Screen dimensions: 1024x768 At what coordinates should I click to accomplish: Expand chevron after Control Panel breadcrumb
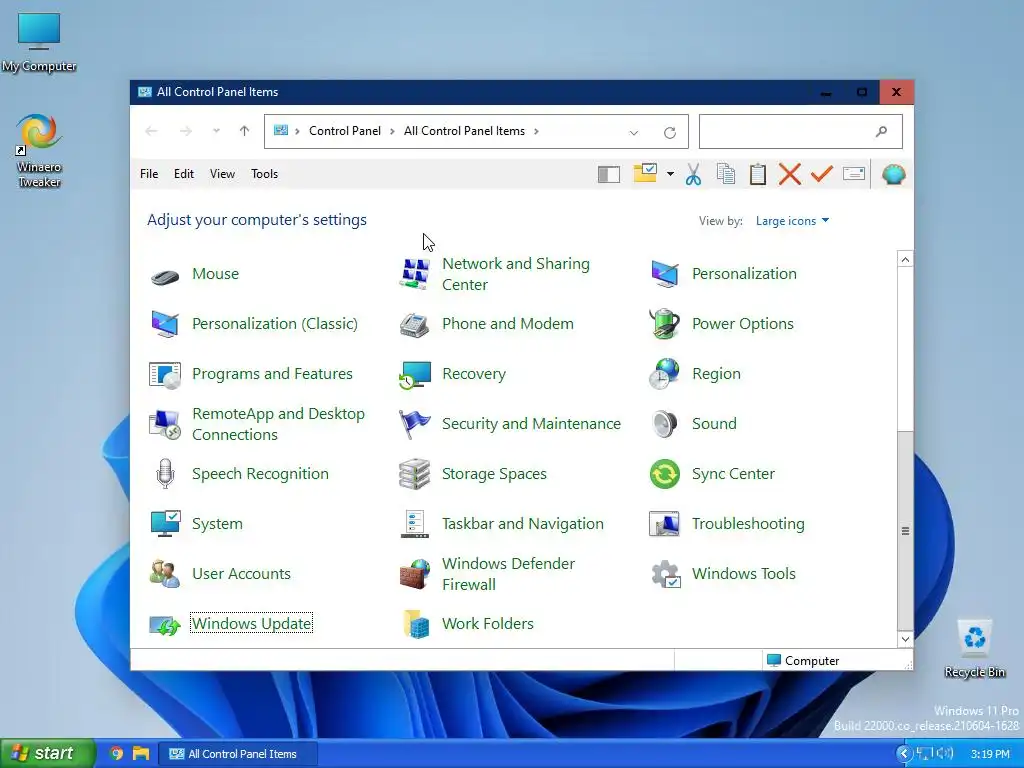pos(392,131)
